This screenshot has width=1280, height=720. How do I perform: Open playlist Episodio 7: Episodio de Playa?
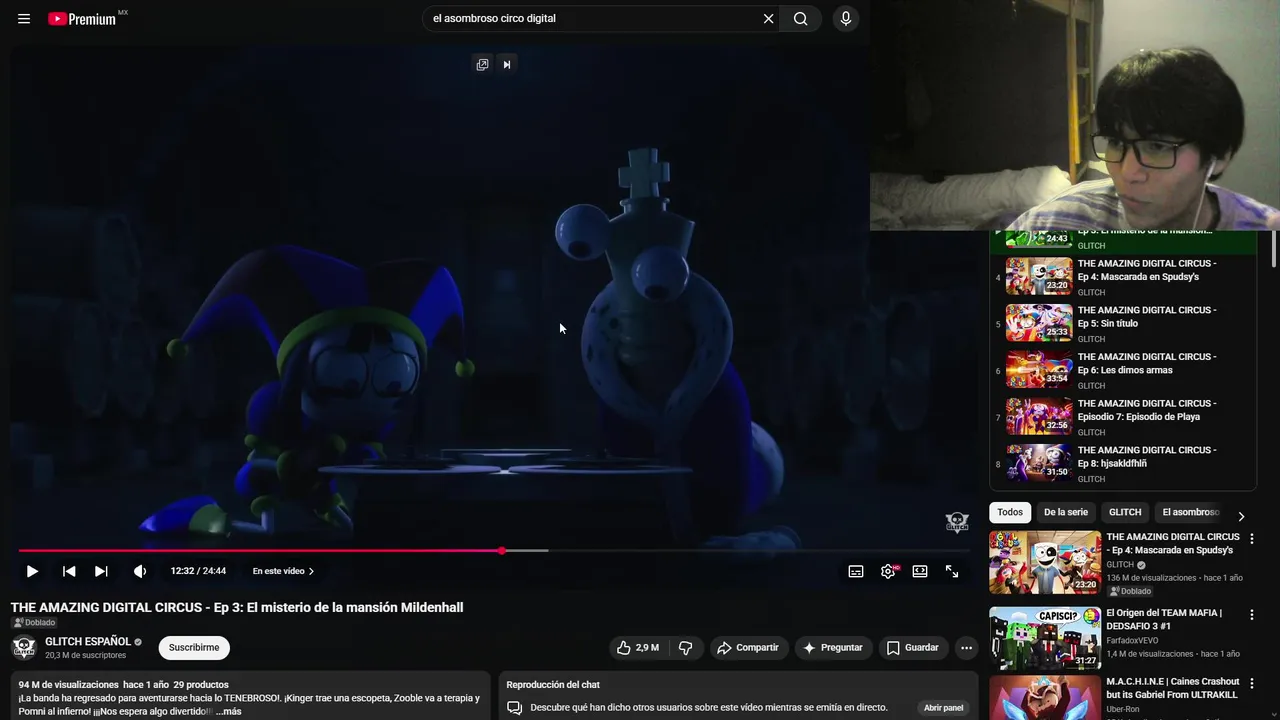(x=1122, y=416)
